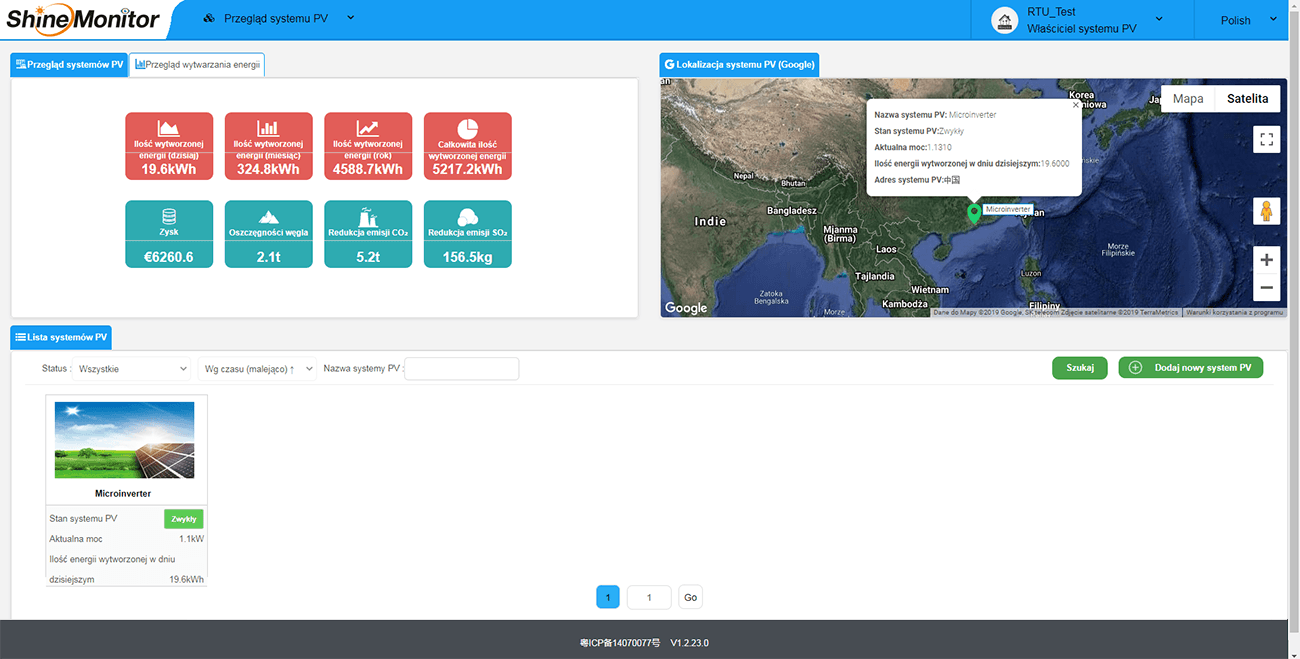Viewport: 1300px width, 659px height.
Task: Open the Status Wszystkie dropdown
Action: (x=132, y=369)
